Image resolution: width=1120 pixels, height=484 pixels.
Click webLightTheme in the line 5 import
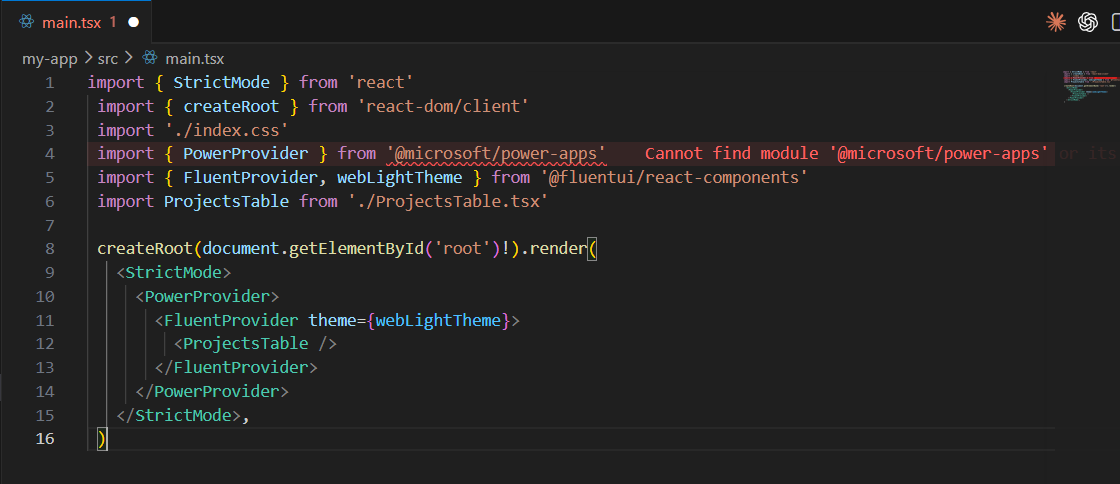[x=399, y=177]
